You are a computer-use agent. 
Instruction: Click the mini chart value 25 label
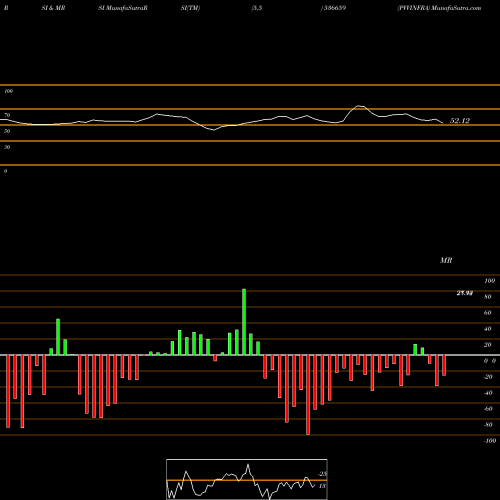pyautogui.click(x=322, y=474)
